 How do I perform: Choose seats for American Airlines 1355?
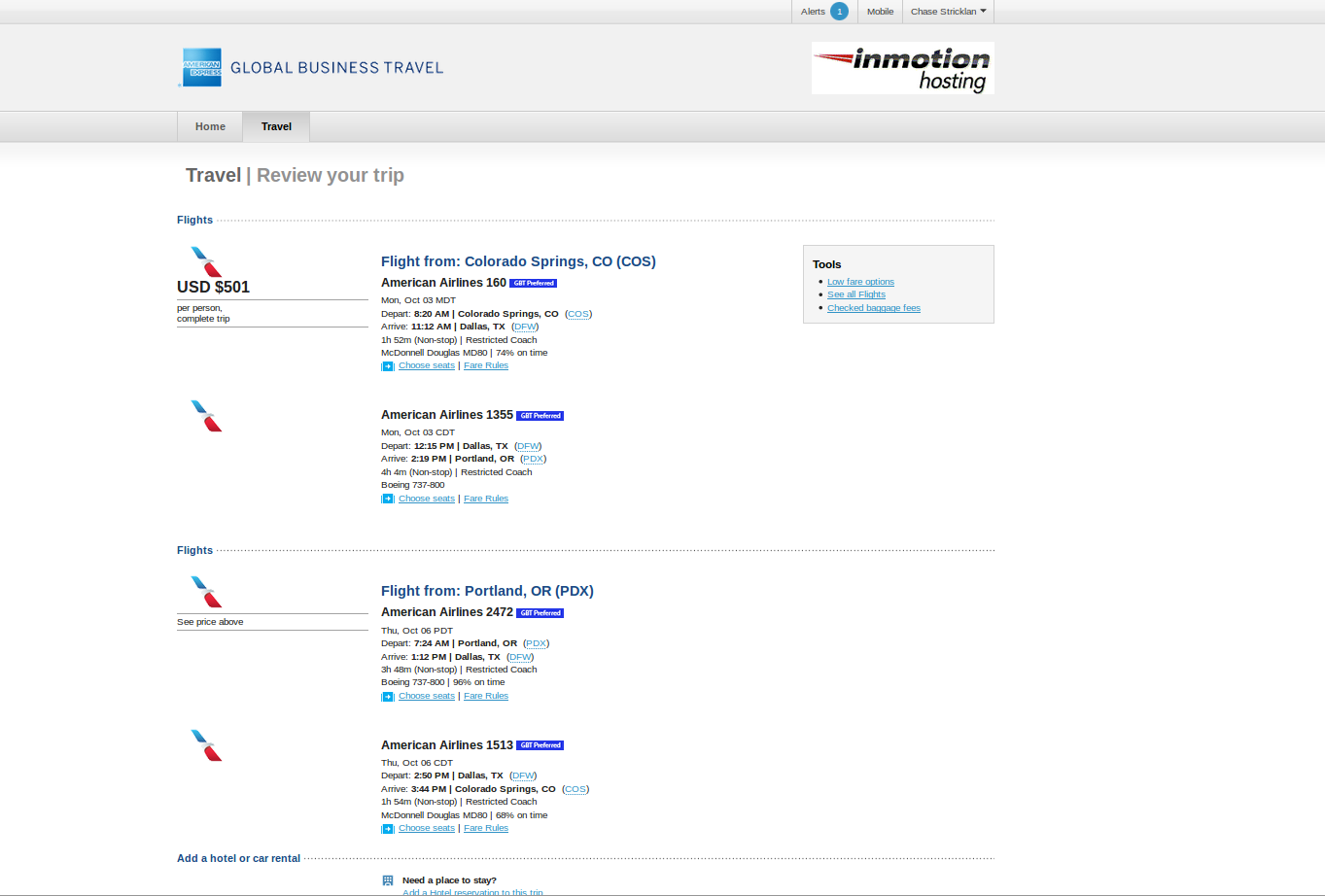pyautogui.click(x=427, y=499)
